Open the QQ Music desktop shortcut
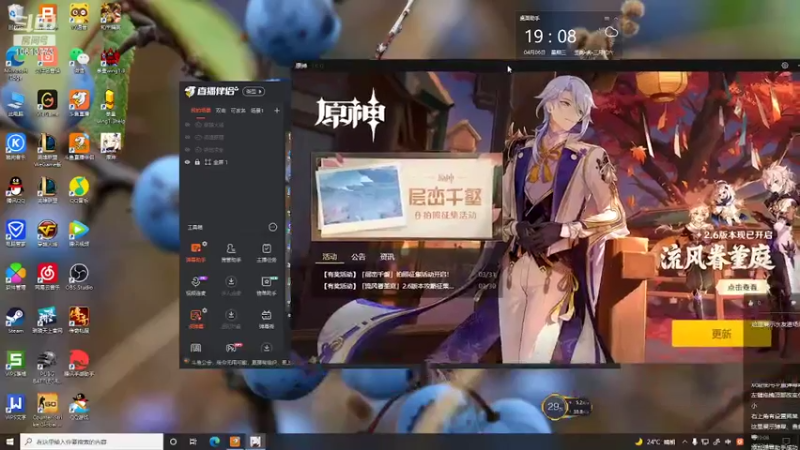Viewport: 800px width, 450px height. click(79, 190)
